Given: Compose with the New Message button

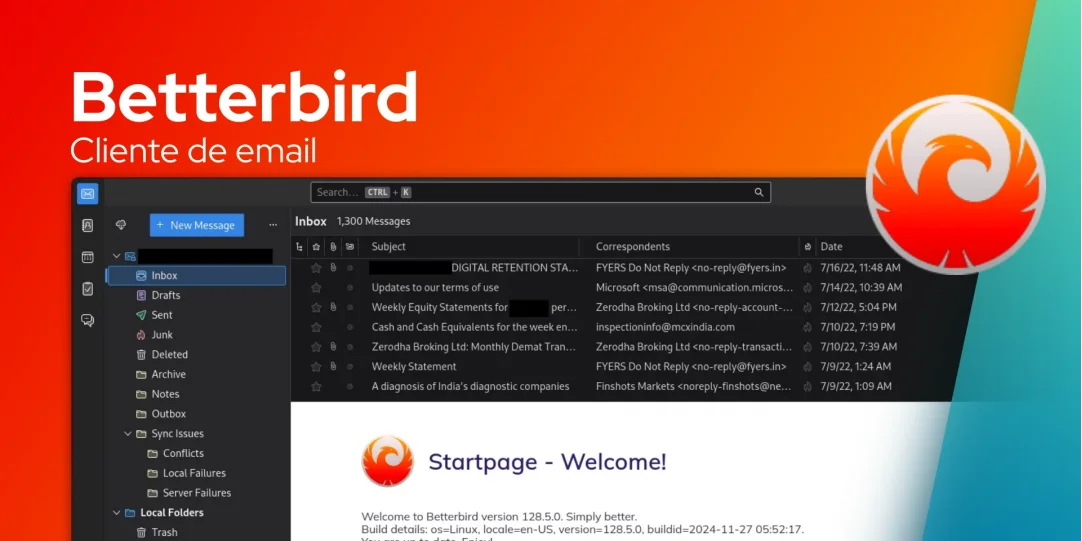Looking at the screenshot, I should [x=197, y=225].
